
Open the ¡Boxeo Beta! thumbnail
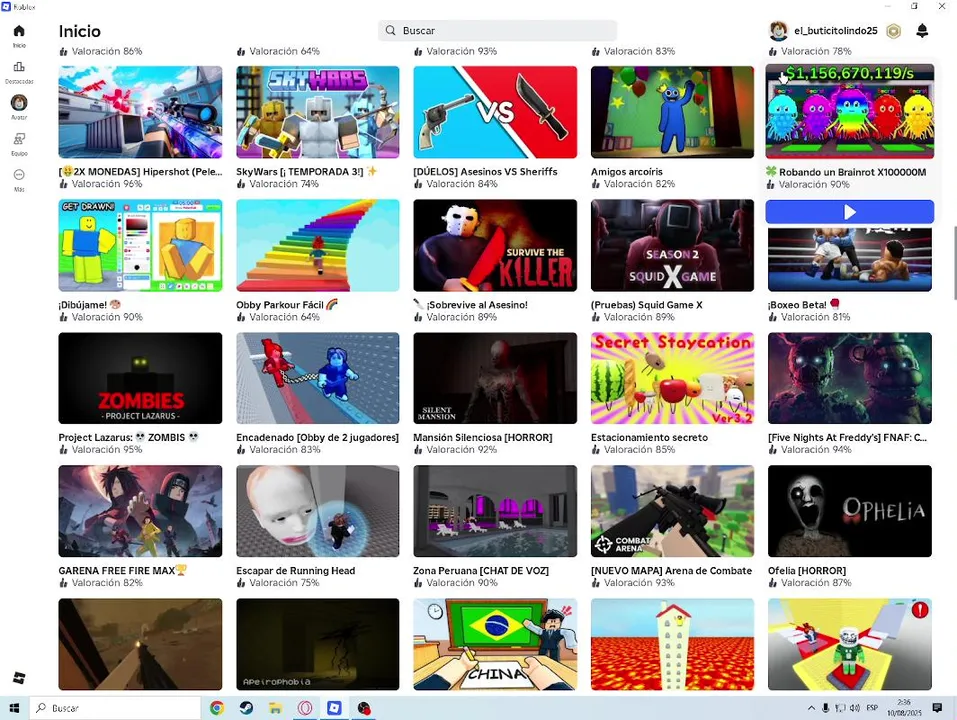850,259
